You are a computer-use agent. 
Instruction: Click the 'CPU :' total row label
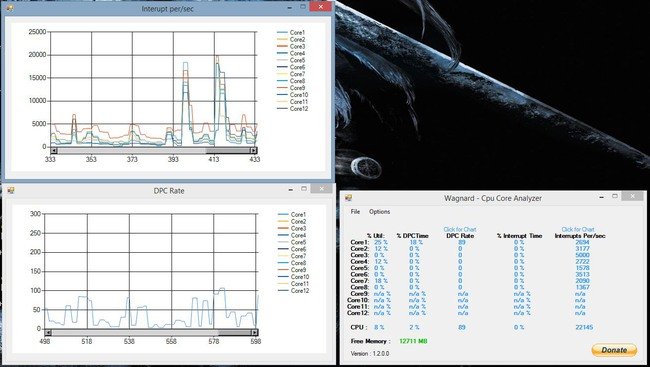(x=359, y=327)
